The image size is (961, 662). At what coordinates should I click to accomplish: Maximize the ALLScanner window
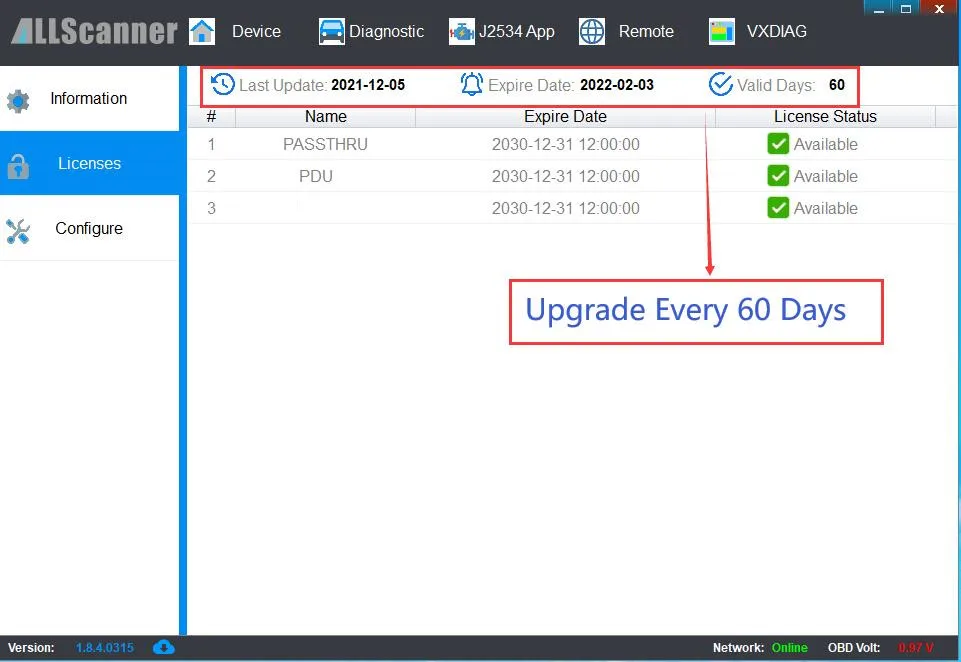coord(906,8)
